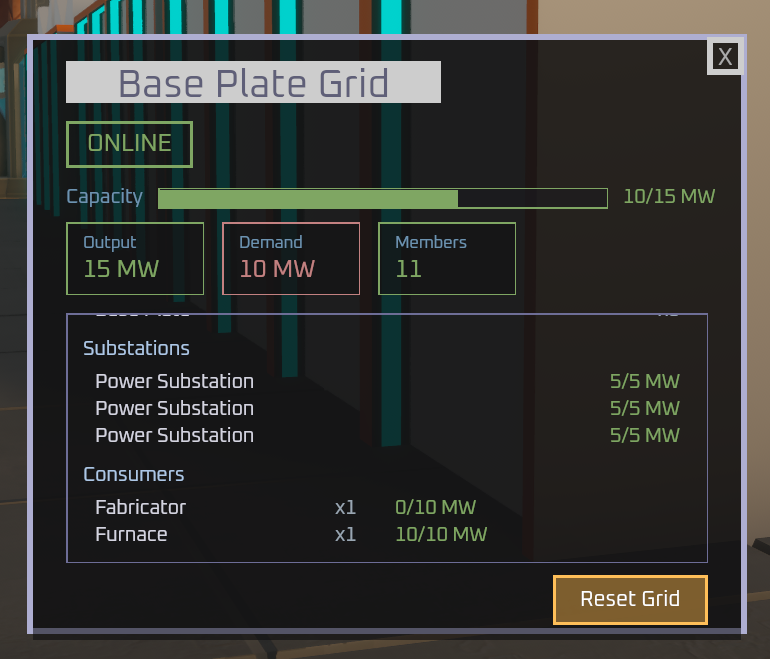Image resolution: width=770 pixels, height=659 pixels.
Task: Edit the Base Plate Grid name field
Action: point(253,82)
